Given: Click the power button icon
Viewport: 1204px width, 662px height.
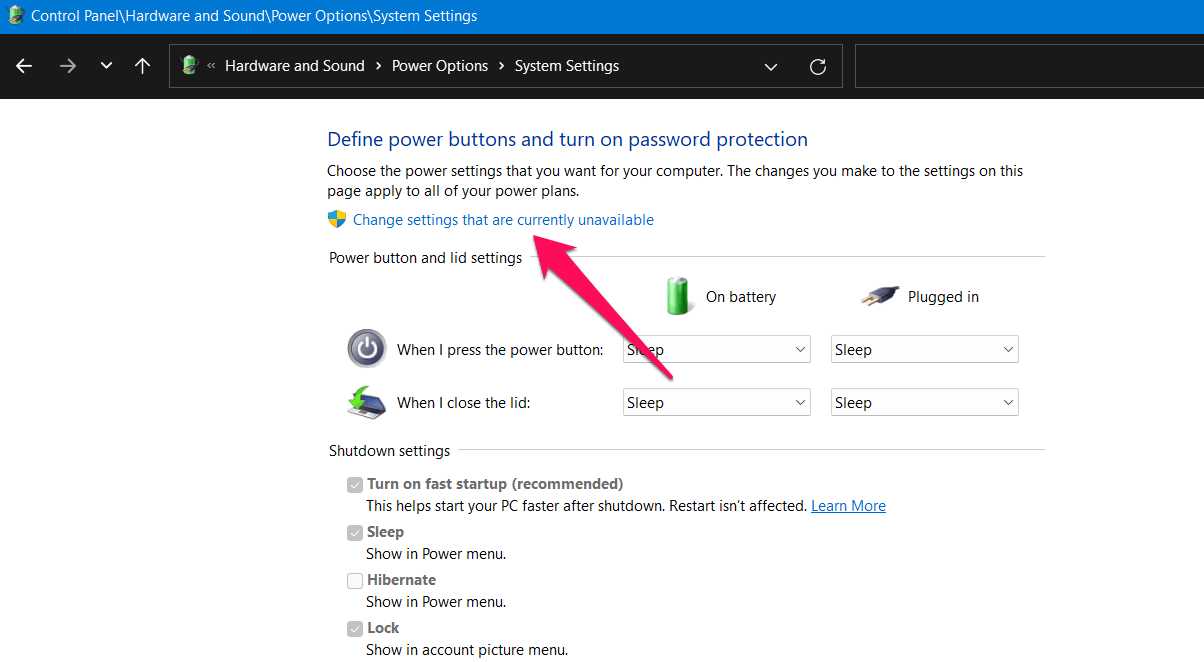Looking at the screenshot, I should [367, 349].
